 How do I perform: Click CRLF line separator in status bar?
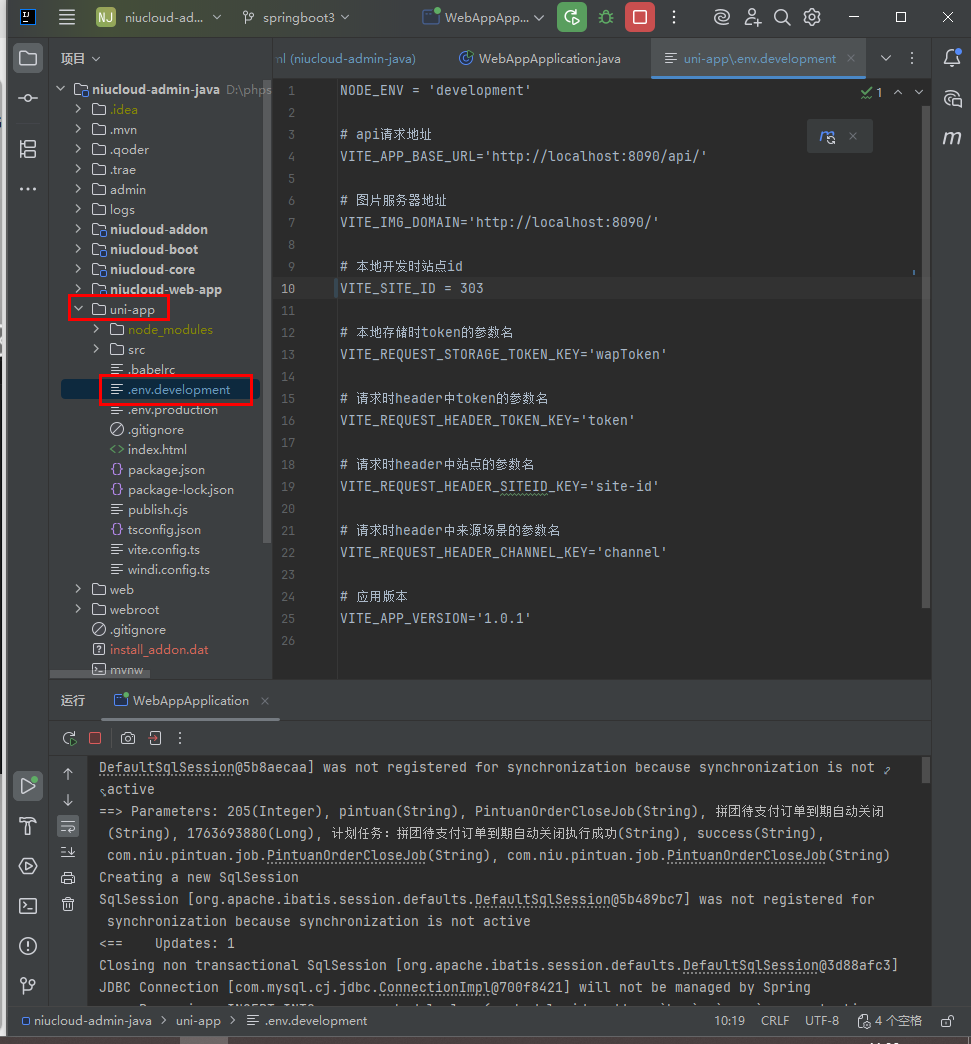(774, 1021)
